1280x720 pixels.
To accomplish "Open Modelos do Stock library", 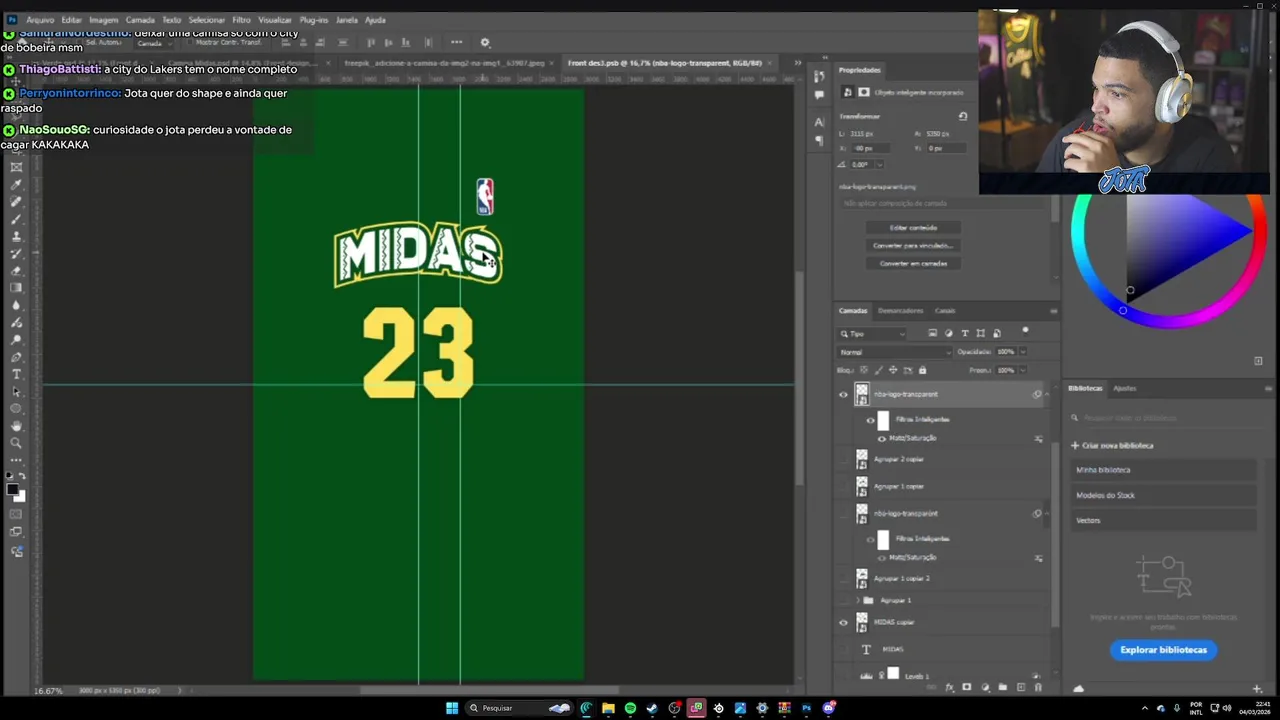I will (1164, 495).
